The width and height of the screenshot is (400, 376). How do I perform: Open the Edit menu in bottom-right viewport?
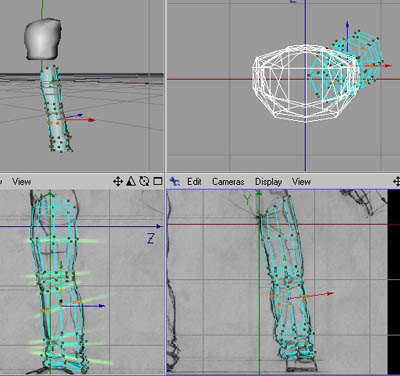tap(194, 182)
